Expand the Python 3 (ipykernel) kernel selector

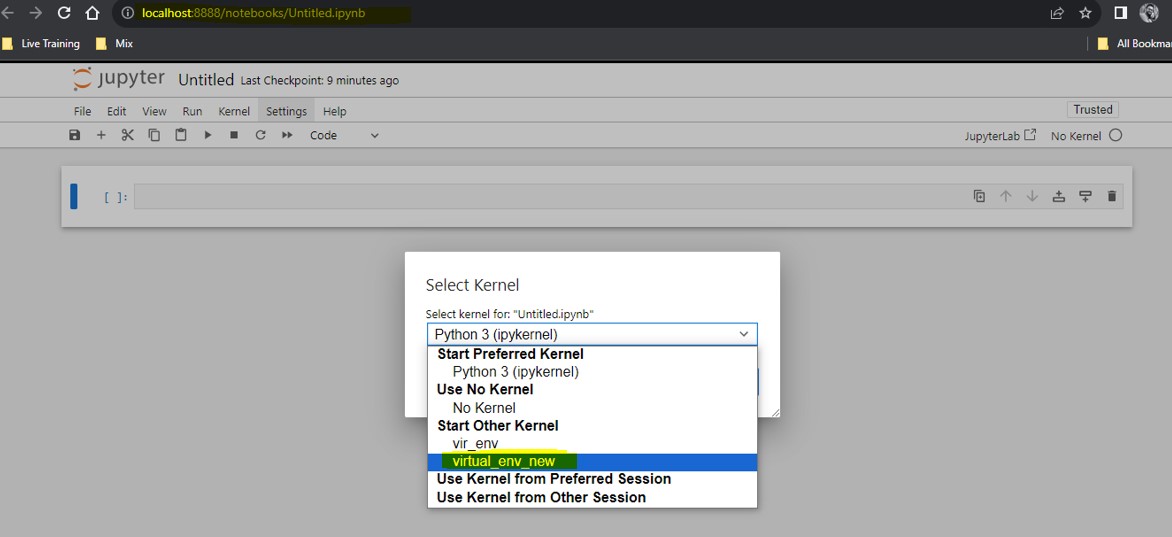click(592, 334)
